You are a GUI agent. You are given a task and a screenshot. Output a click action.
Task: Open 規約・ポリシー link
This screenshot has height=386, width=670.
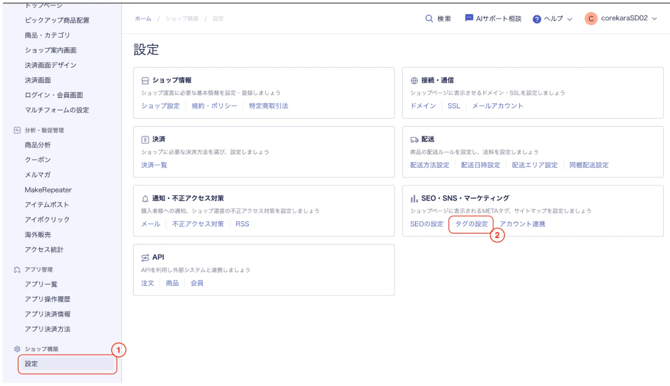coord(214,106)
